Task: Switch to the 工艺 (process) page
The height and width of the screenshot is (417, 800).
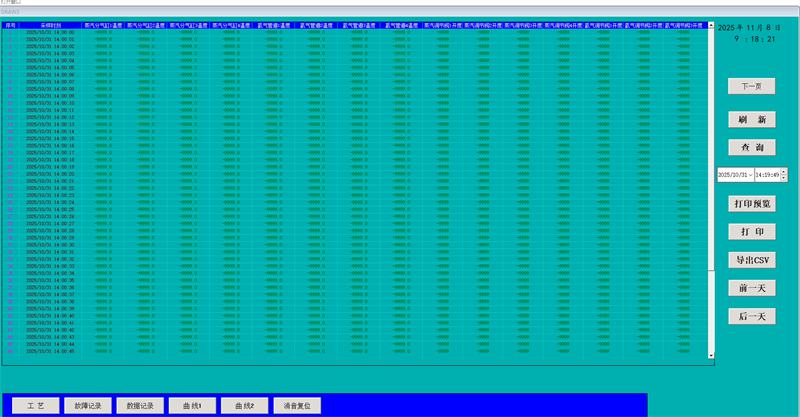Action: 35,407
